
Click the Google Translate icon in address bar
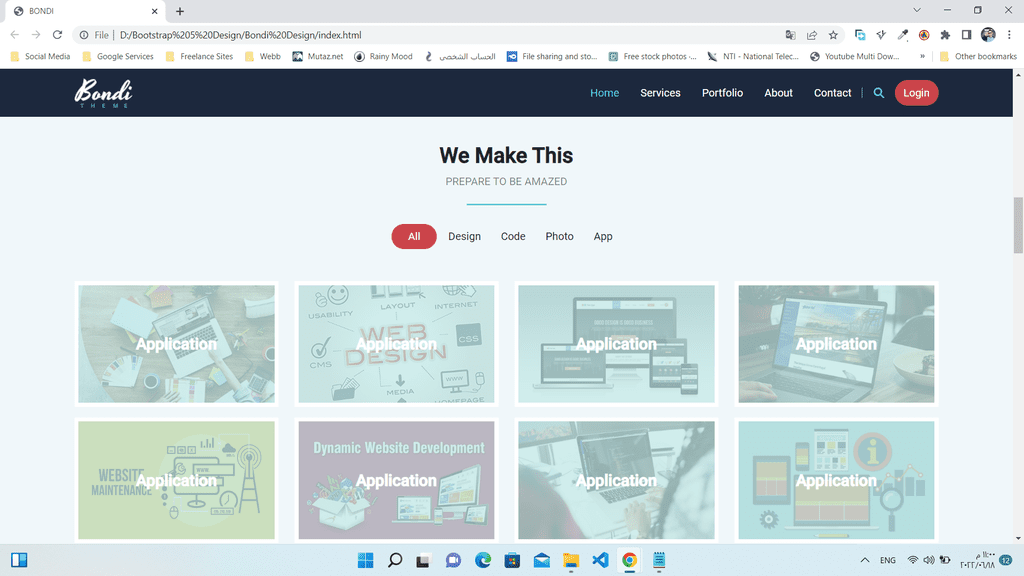pyautogui.click(x=790, y=35)
